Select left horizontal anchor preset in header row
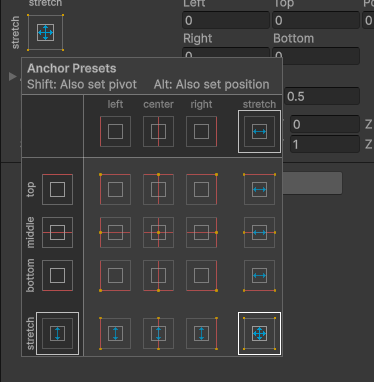Viewport: 374px width, 382px height. (x=115, y=131)
